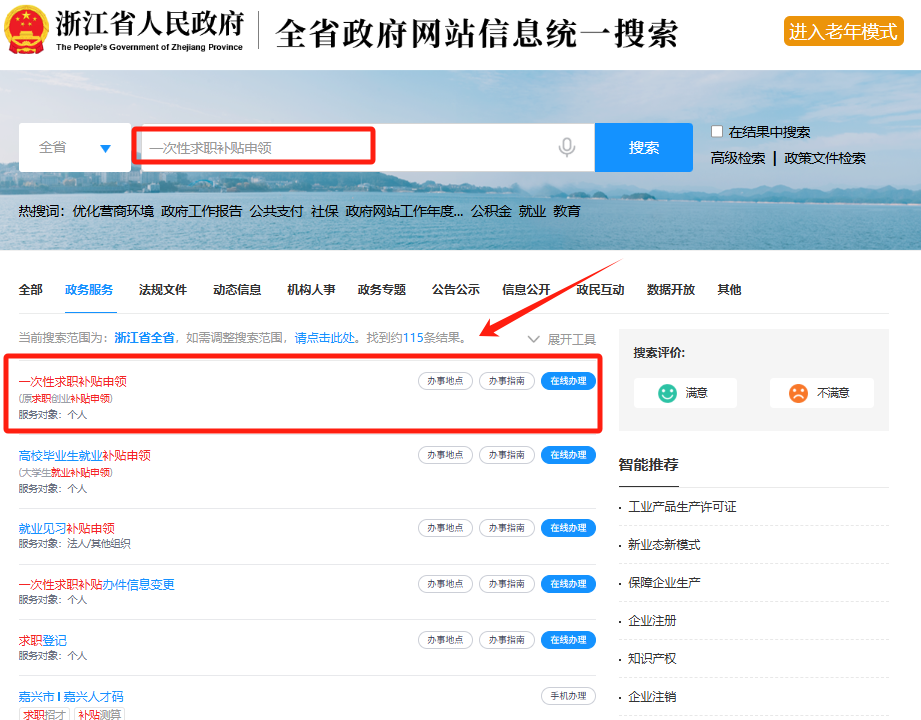This screenshot has width=921, height=720.
Task: Open recommendation 工业产品生产许可证
Action: click(x=682, y=507)
